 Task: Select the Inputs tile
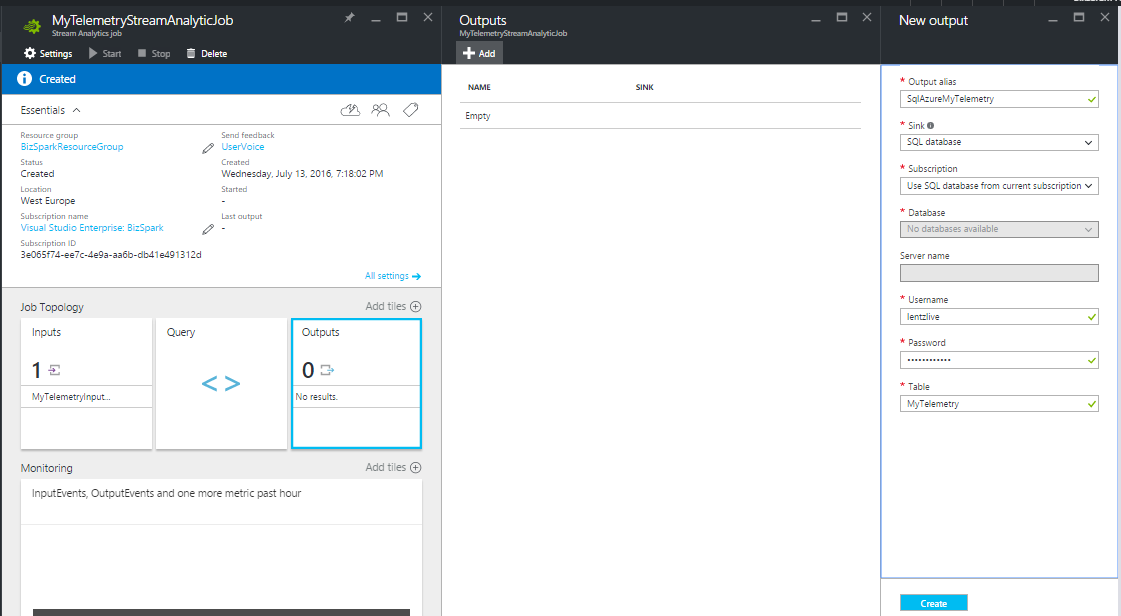click(86, 384)
